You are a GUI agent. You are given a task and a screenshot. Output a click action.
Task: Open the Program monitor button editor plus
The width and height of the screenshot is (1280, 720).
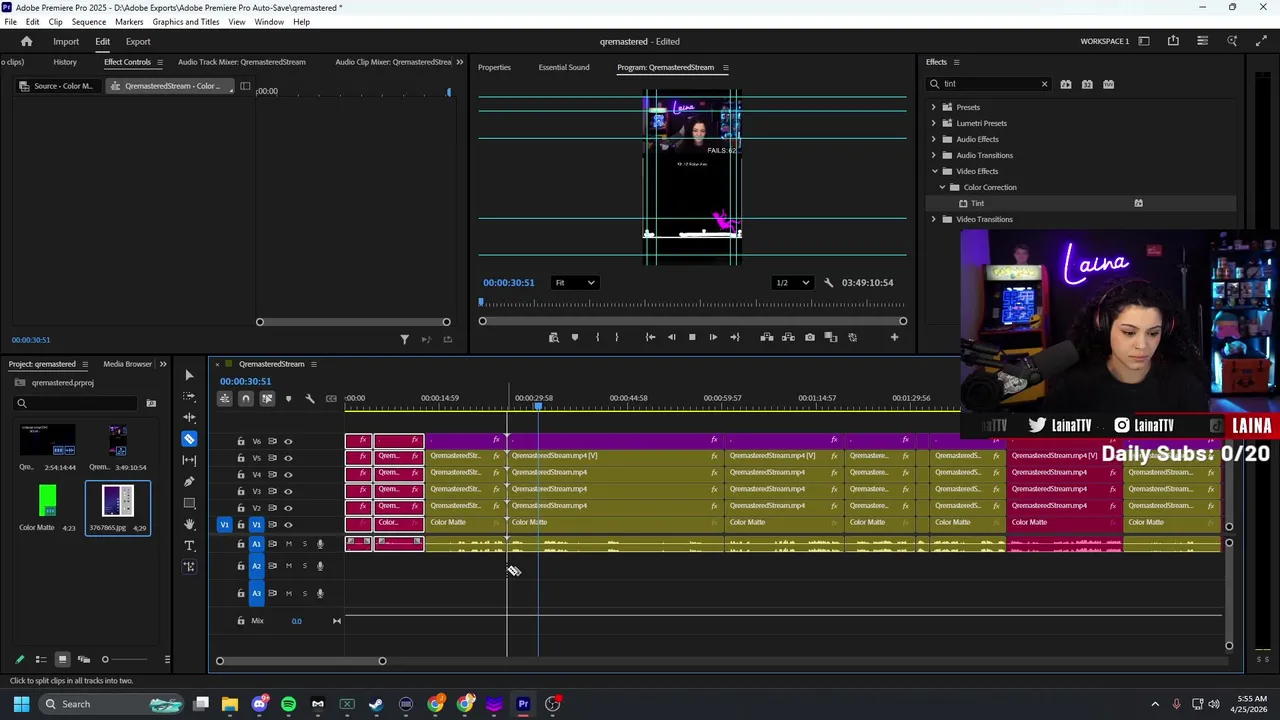tap(894, 337)
